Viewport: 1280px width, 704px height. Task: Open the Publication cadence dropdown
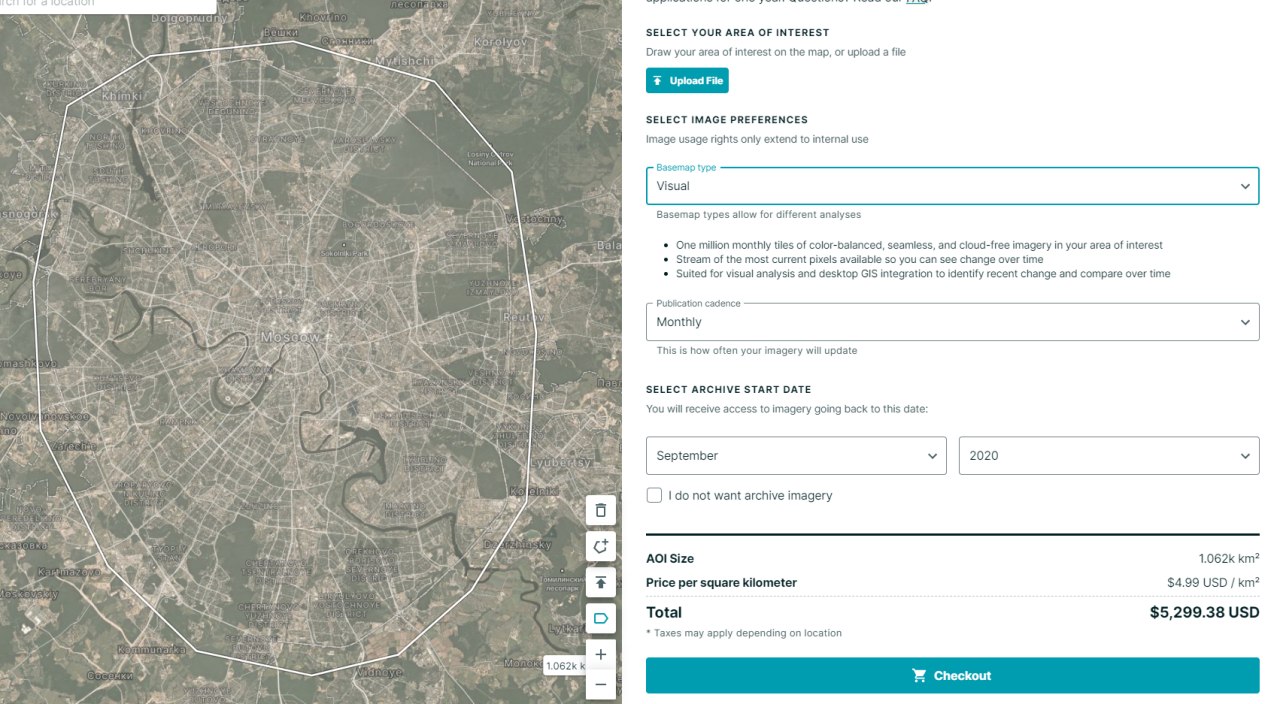[x=952, y=322]
